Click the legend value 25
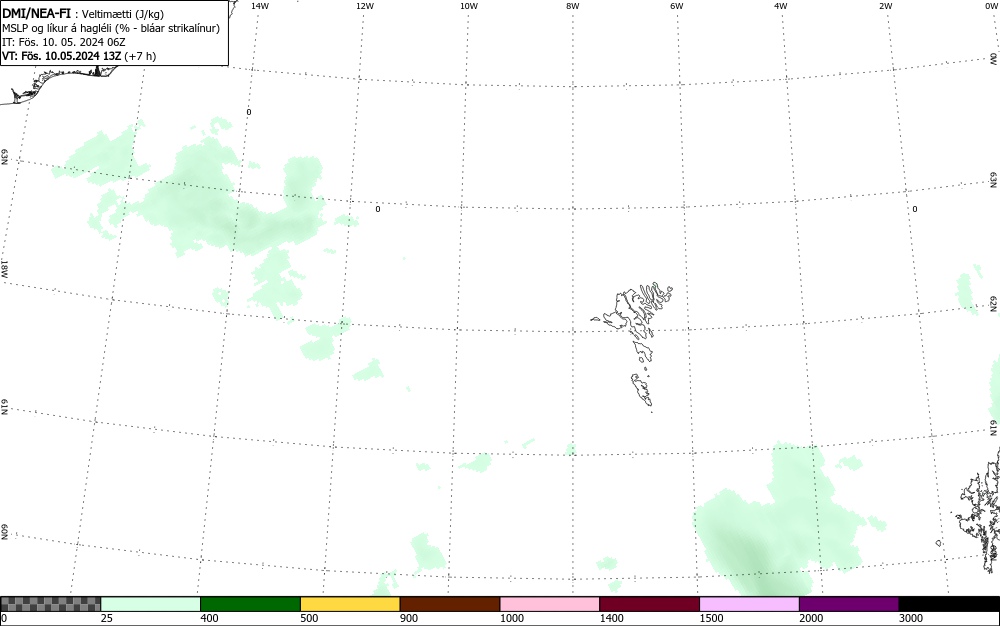Screen dimensions: 1000x626 (x=107, y=618)
